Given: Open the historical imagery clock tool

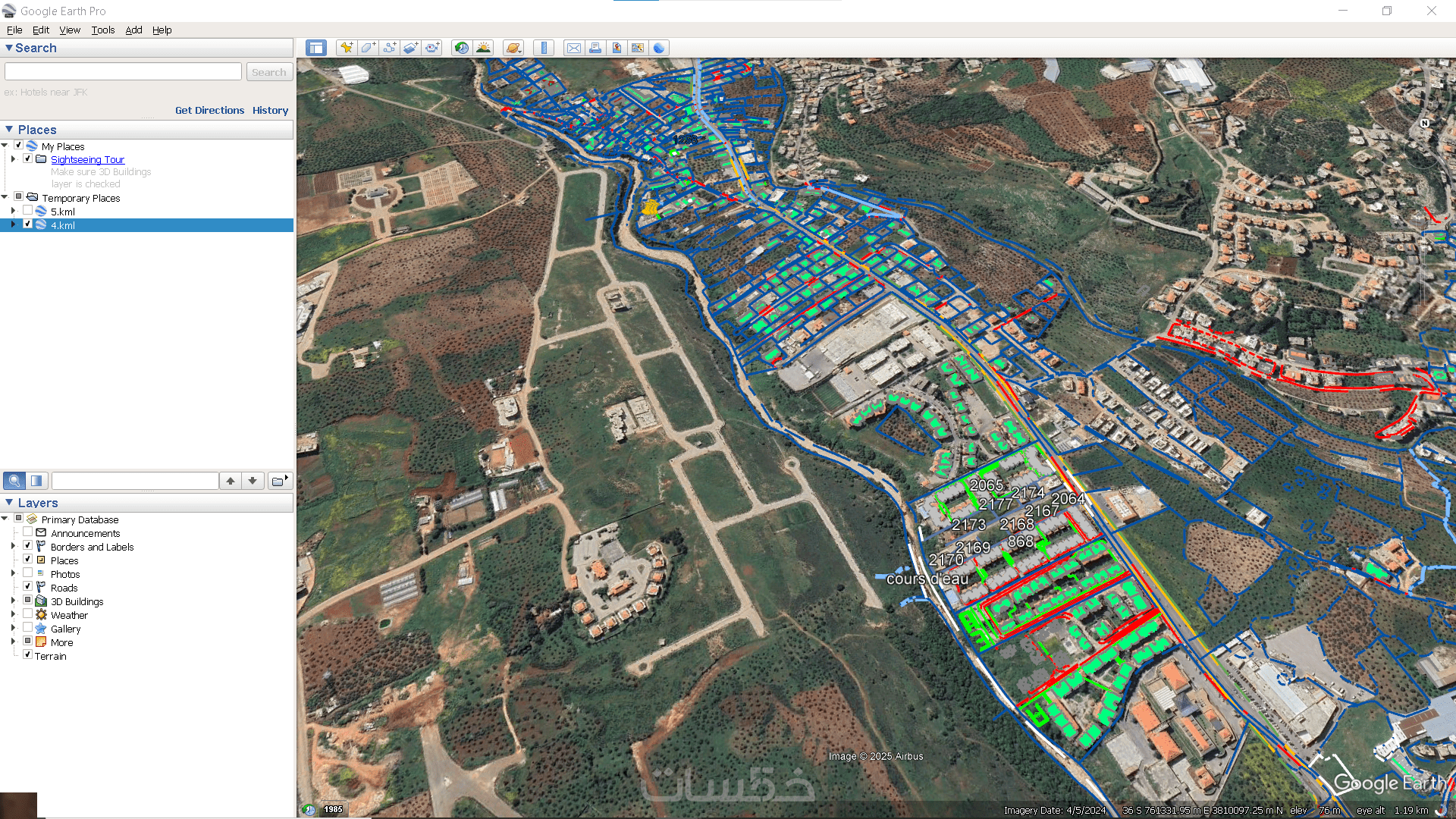Looking at the screenshot, I should pyautogui.click(x=461, y=48).
